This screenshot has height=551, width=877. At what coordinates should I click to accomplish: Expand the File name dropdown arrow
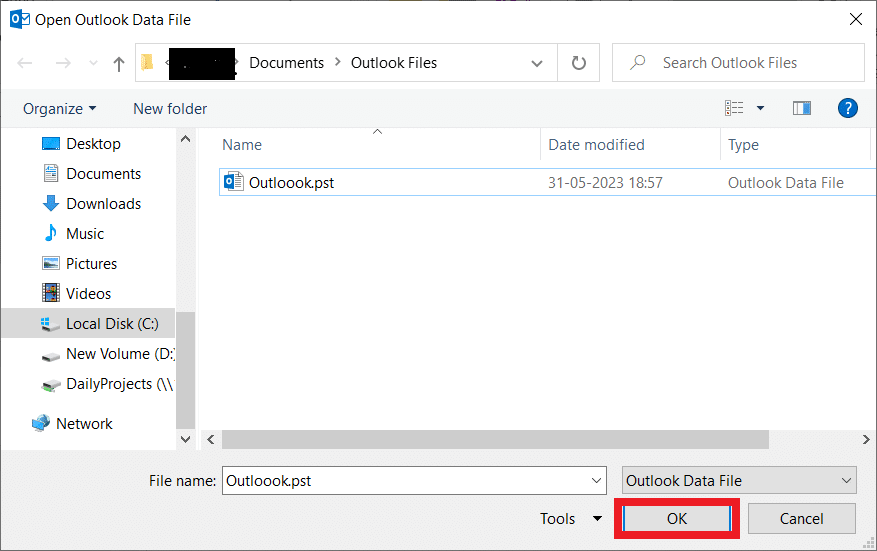click(596, 481)
